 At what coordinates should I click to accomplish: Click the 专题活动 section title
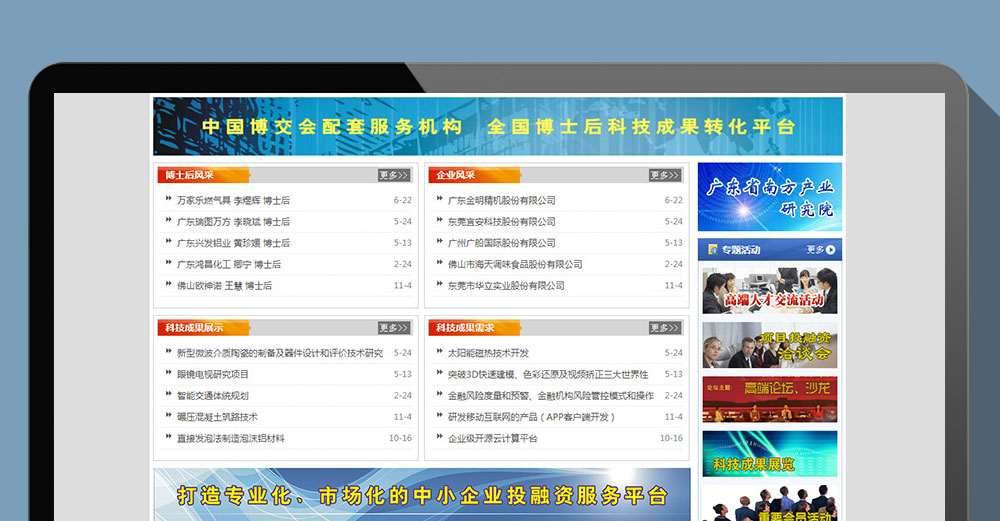[x=741, y=250]
